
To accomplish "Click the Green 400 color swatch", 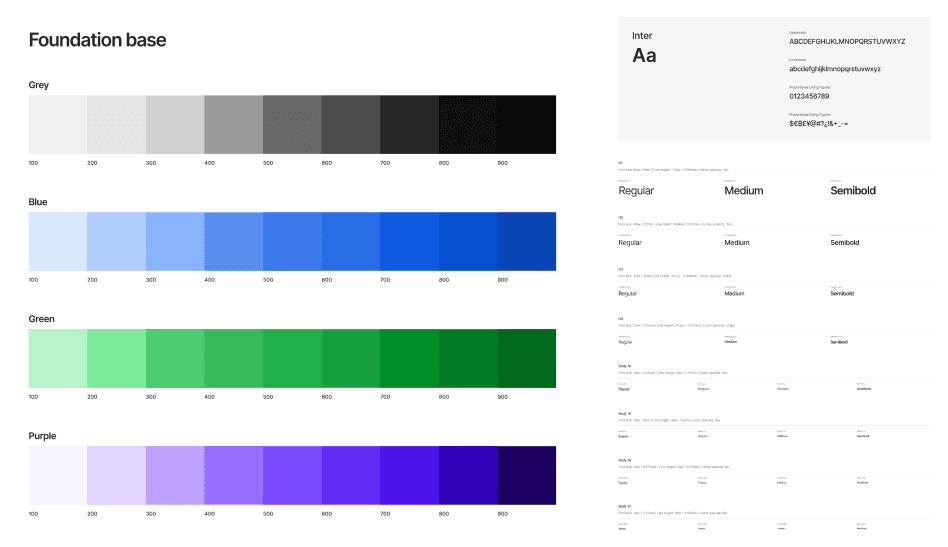I will [x=233, y=358].
